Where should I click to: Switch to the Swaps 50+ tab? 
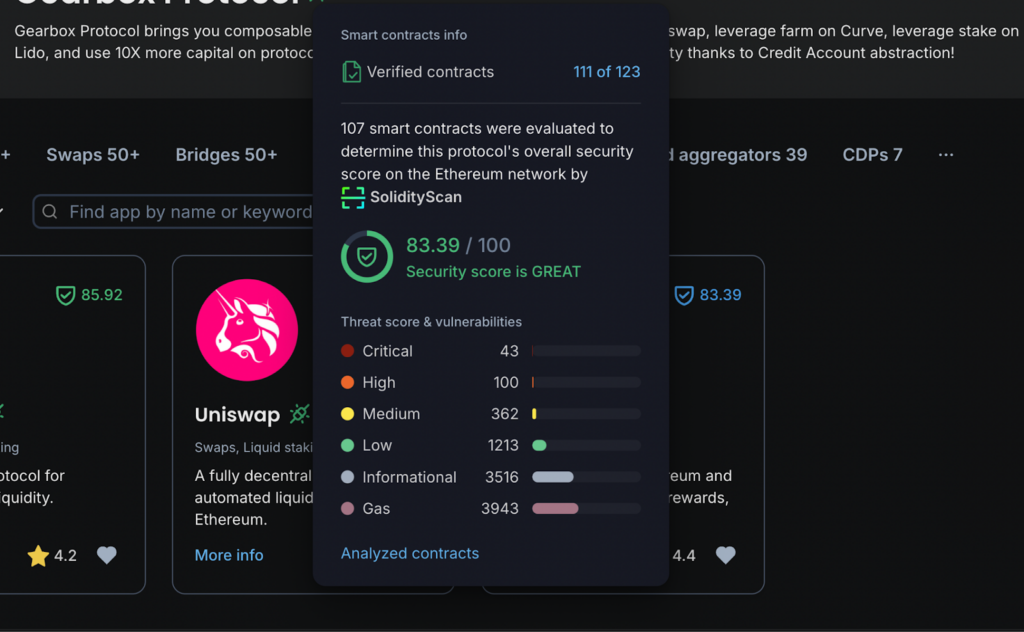[93, 155]
